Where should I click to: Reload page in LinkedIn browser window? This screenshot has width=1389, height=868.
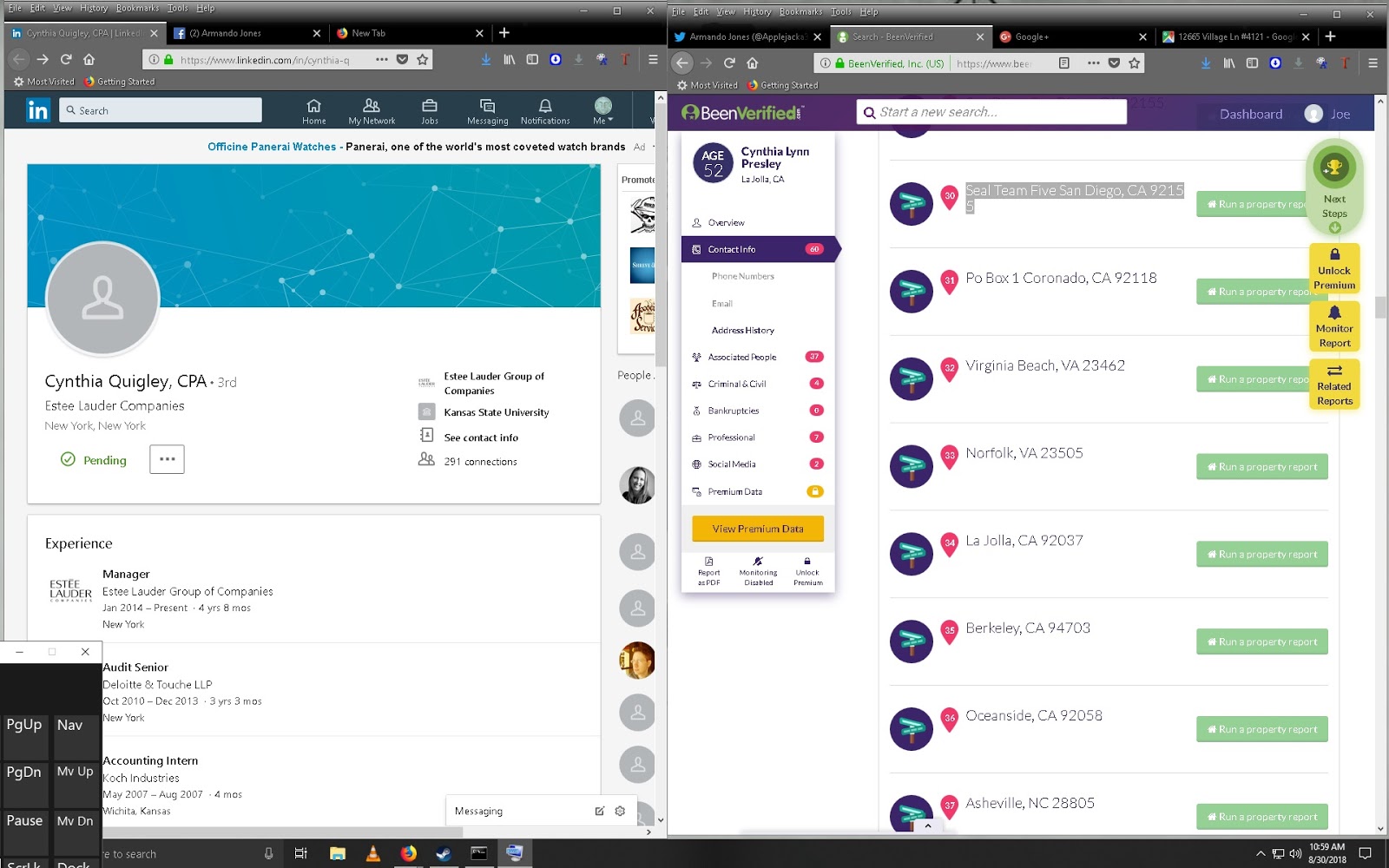coord(66,59)
